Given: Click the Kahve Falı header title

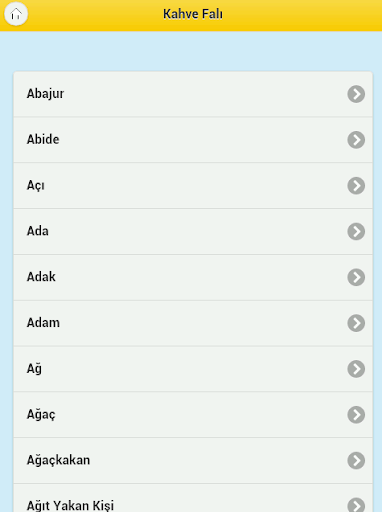Looking at the screenshot, I should click(x=193, y=14).
